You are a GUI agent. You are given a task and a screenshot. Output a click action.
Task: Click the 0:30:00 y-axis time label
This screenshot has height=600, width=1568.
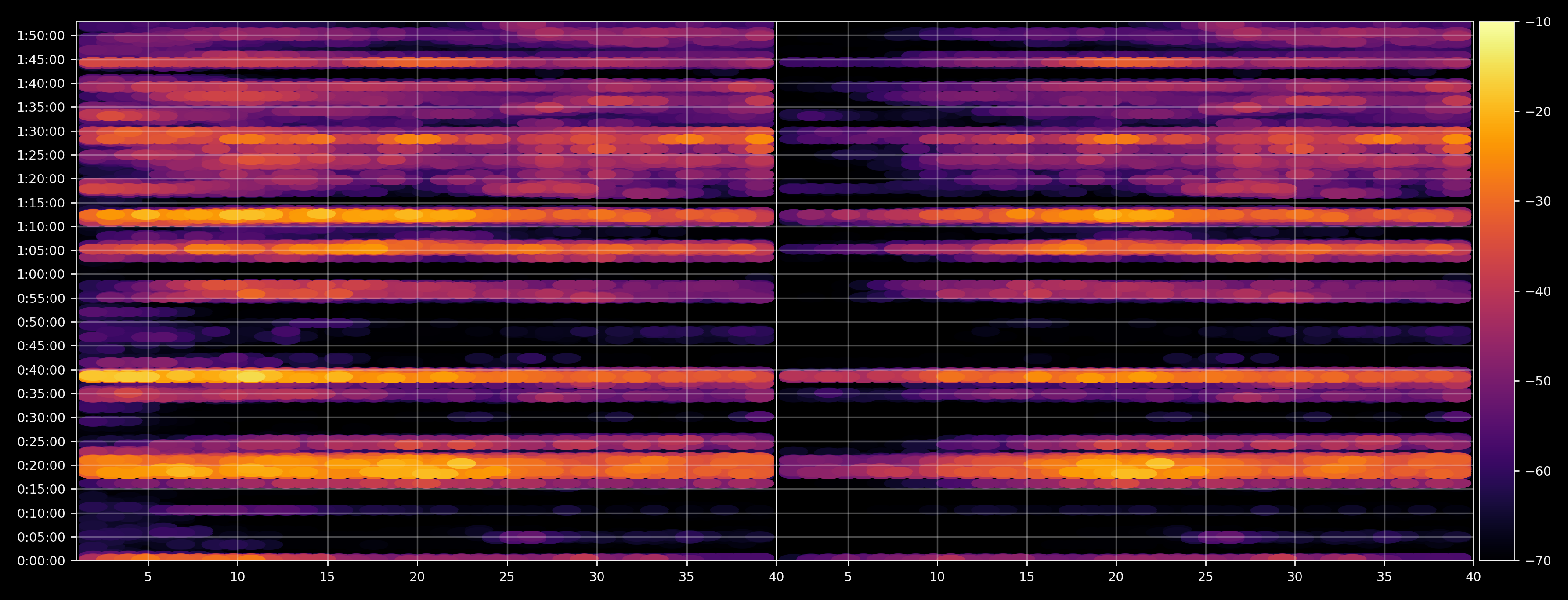41,418
